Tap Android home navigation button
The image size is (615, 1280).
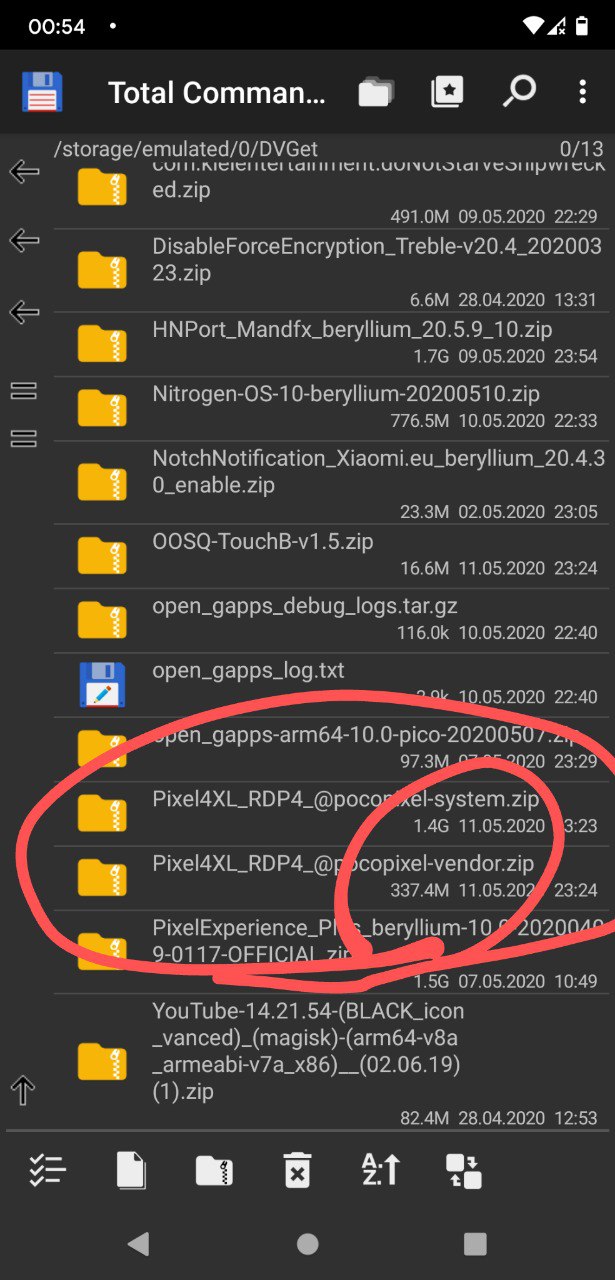pyautogui.click(x=308, y=1243)
